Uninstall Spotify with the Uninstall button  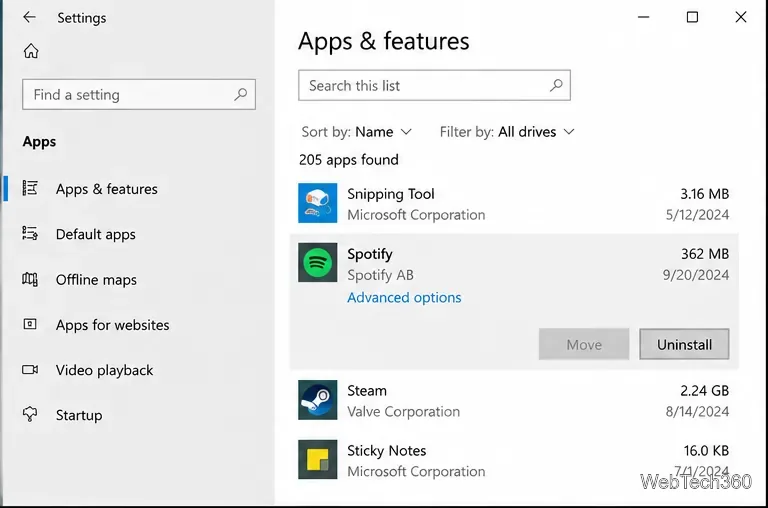(684, 344)
